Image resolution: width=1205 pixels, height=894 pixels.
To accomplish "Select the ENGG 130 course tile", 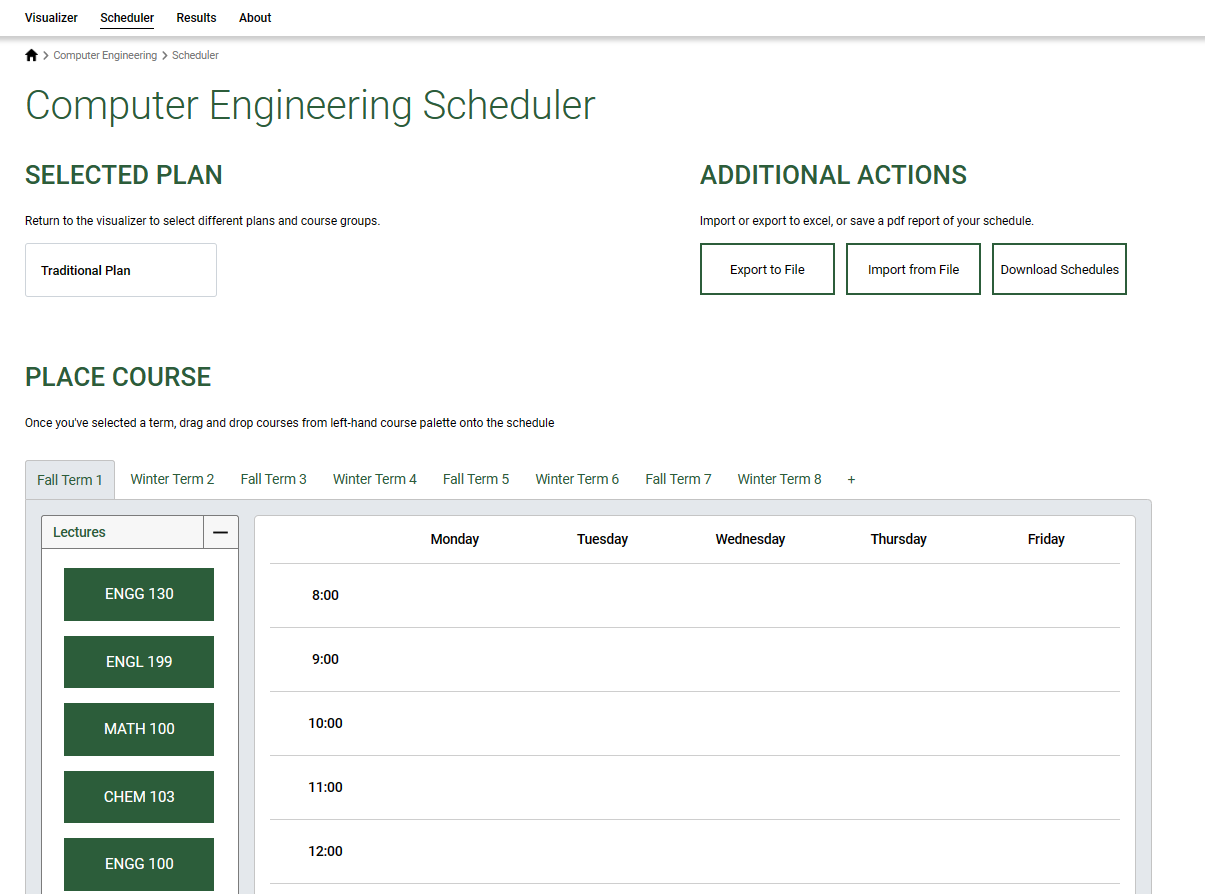I will [138, 593].
